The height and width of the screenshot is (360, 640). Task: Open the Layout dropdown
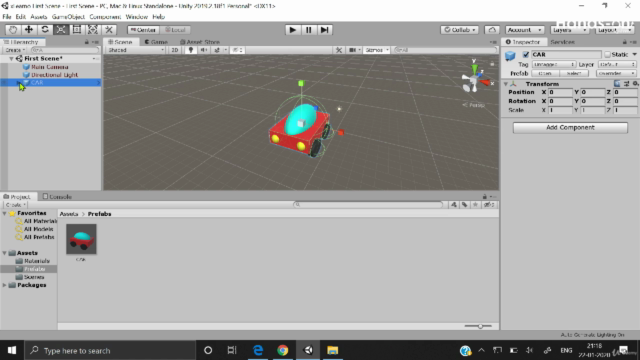[614, 30]
